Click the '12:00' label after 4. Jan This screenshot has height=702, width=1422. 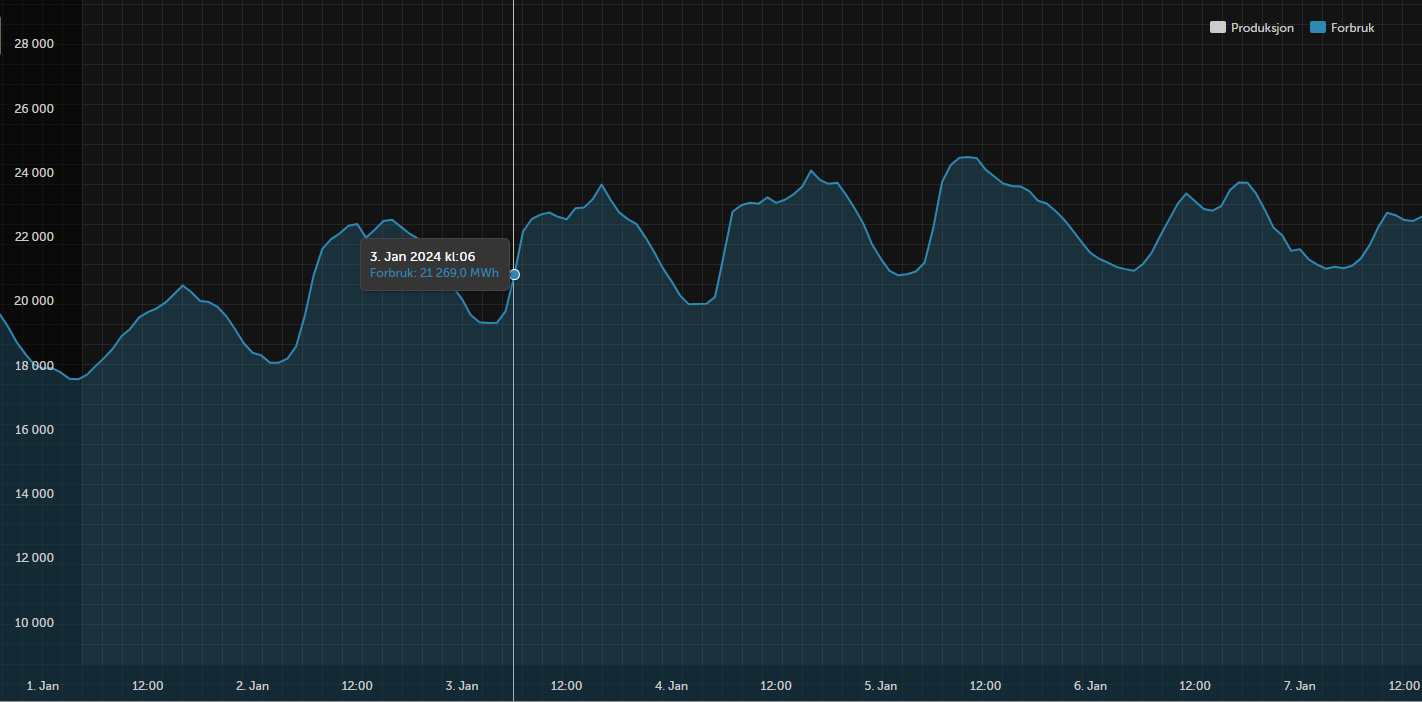pos(776,686)
